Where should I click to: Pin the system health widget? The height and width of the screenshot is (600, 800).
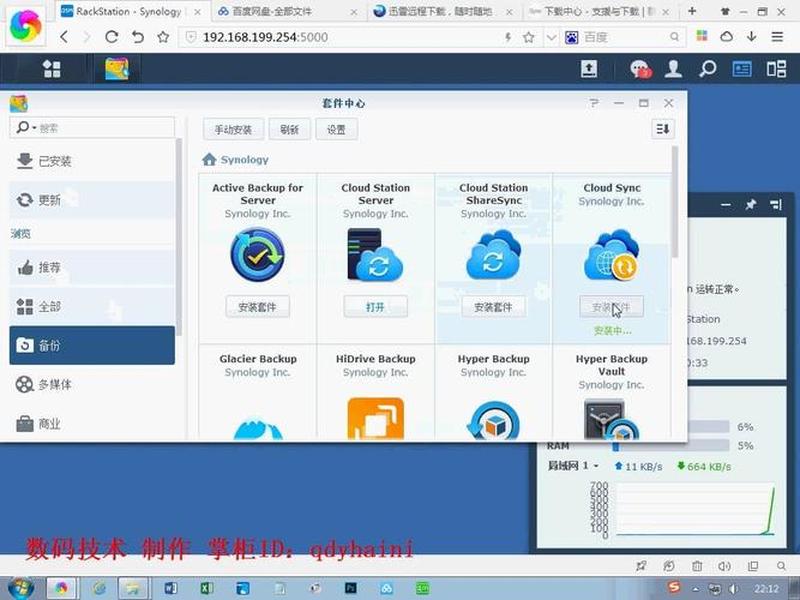click(x=751, y=205)
